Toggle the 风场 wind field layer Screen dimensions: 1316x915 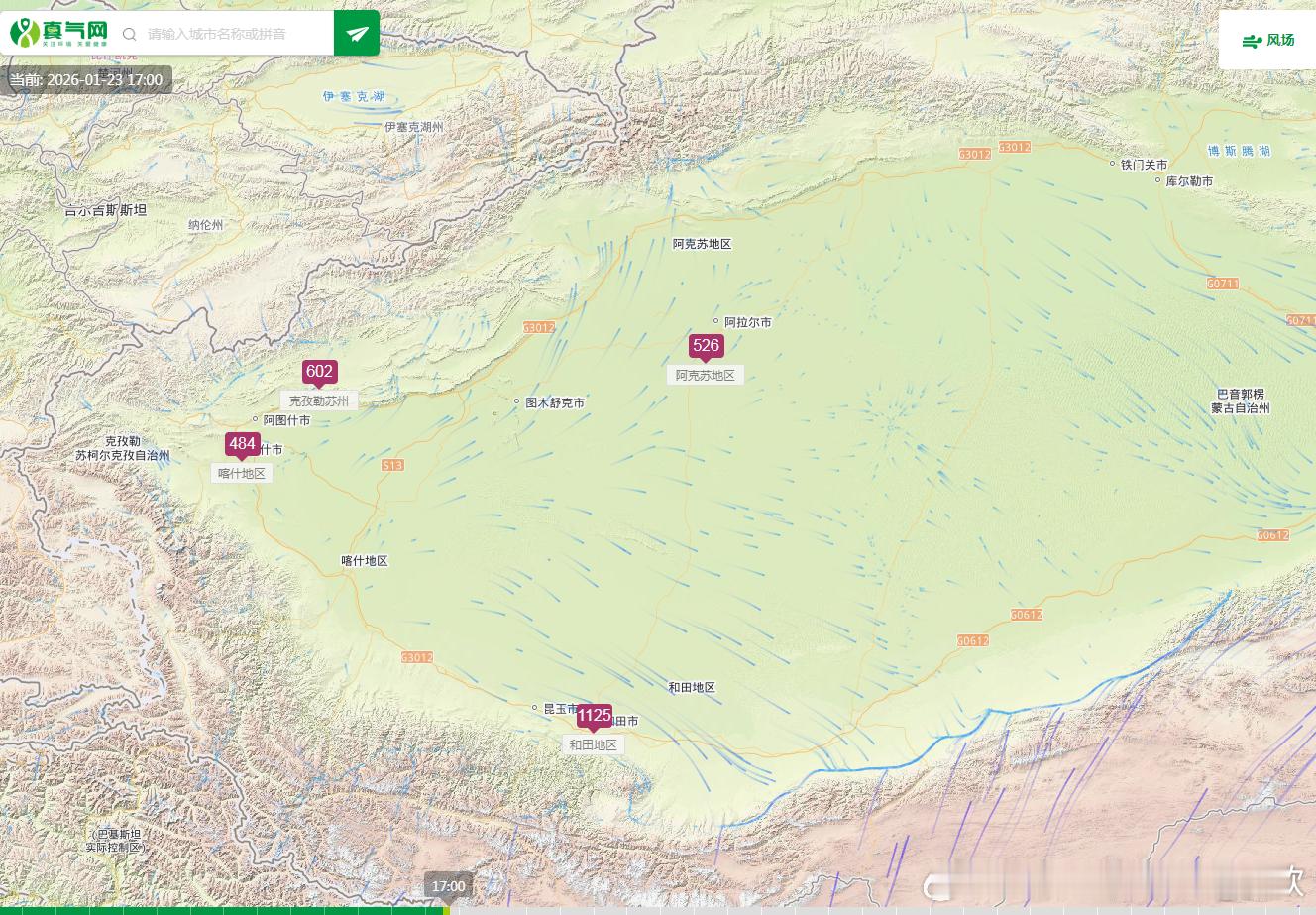[x=1267, y=40]
